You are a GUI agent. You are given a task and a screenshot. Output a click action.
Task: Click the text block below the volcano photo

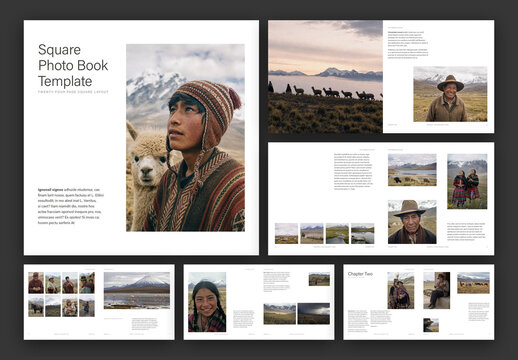[144, 324]
